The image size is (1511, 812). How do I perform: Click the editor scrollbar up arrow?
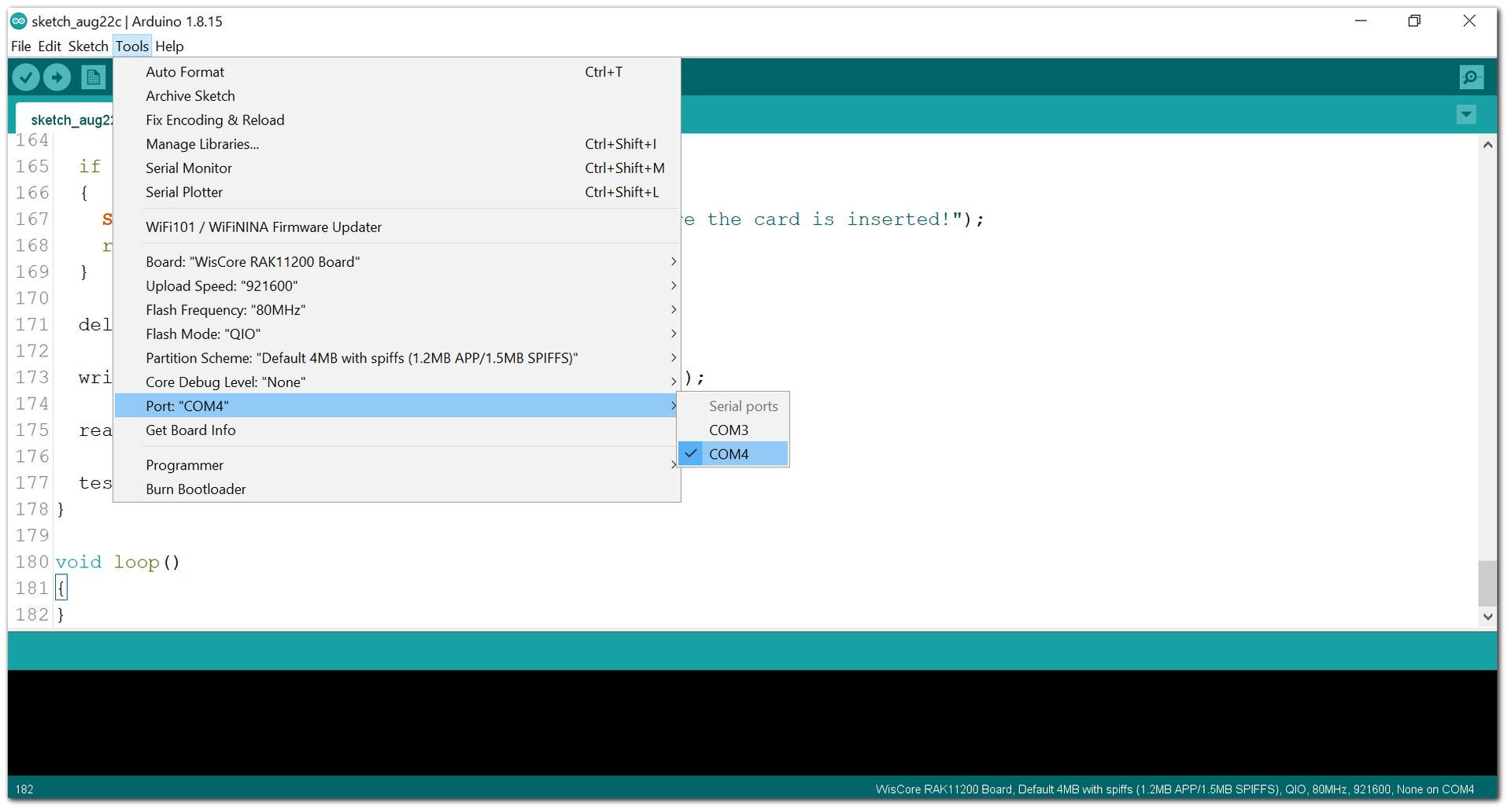click(x=1487, y=145)
